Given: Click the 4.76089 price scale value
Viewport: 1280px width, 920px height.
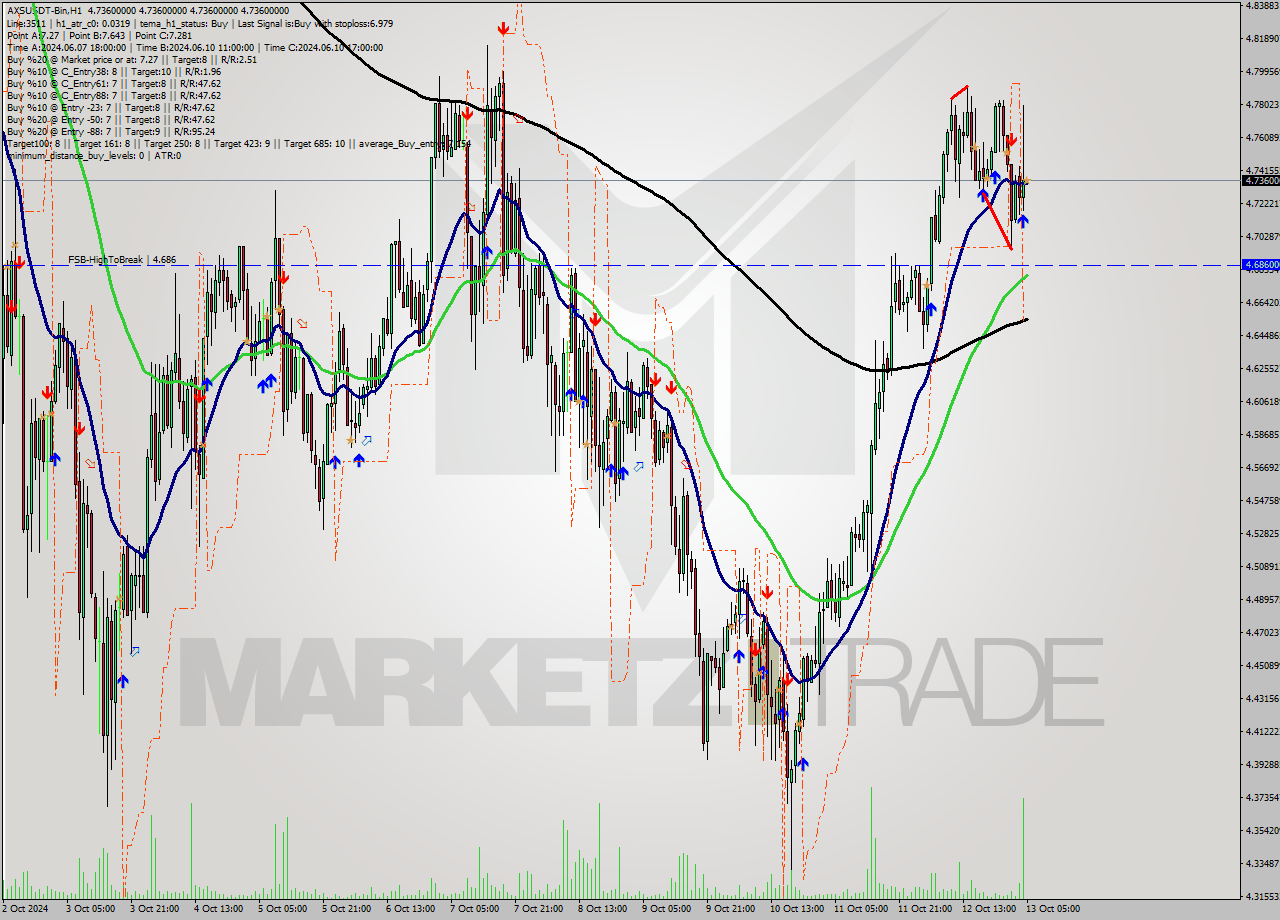Looking at the screenshot, I should 1262,137.
